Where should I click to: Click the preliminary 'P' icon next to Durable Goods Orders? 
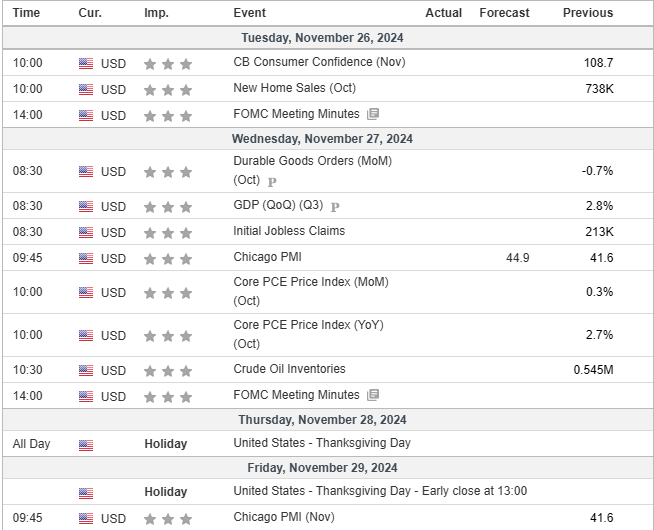[x=272, y=182]
